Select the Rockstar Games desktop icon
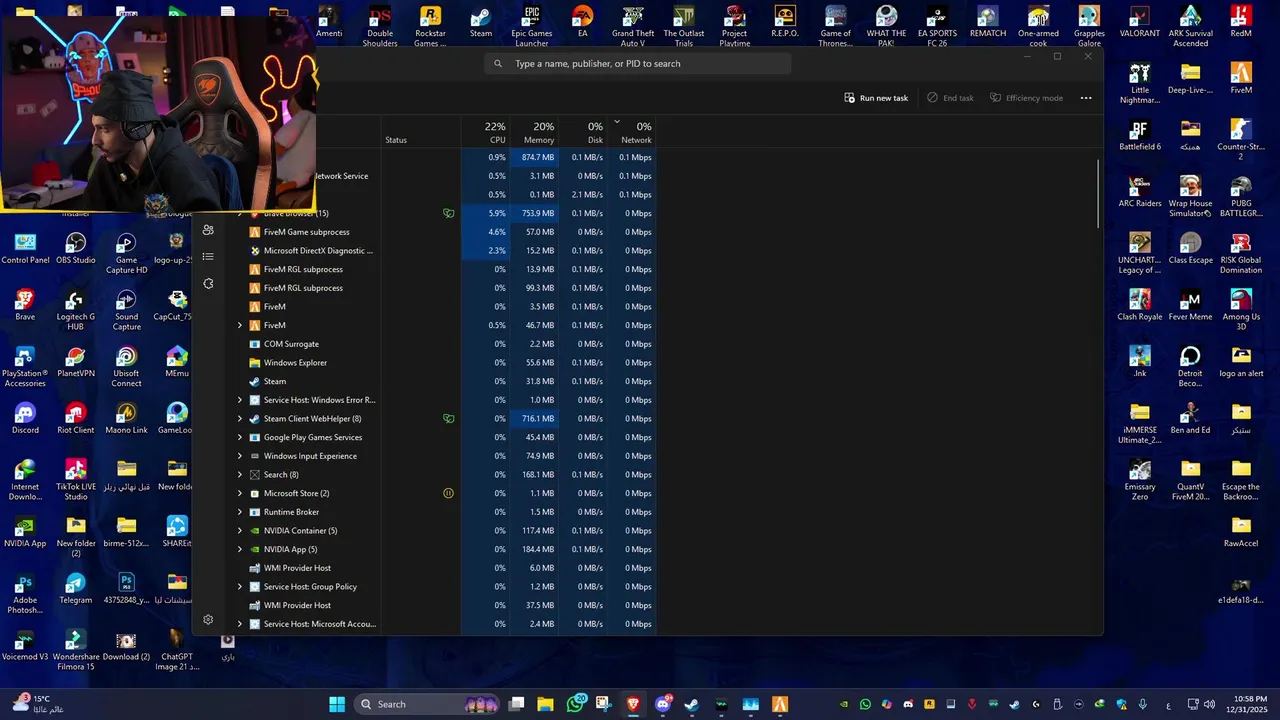Screen dimensions: 1280x720 [430, 26]
